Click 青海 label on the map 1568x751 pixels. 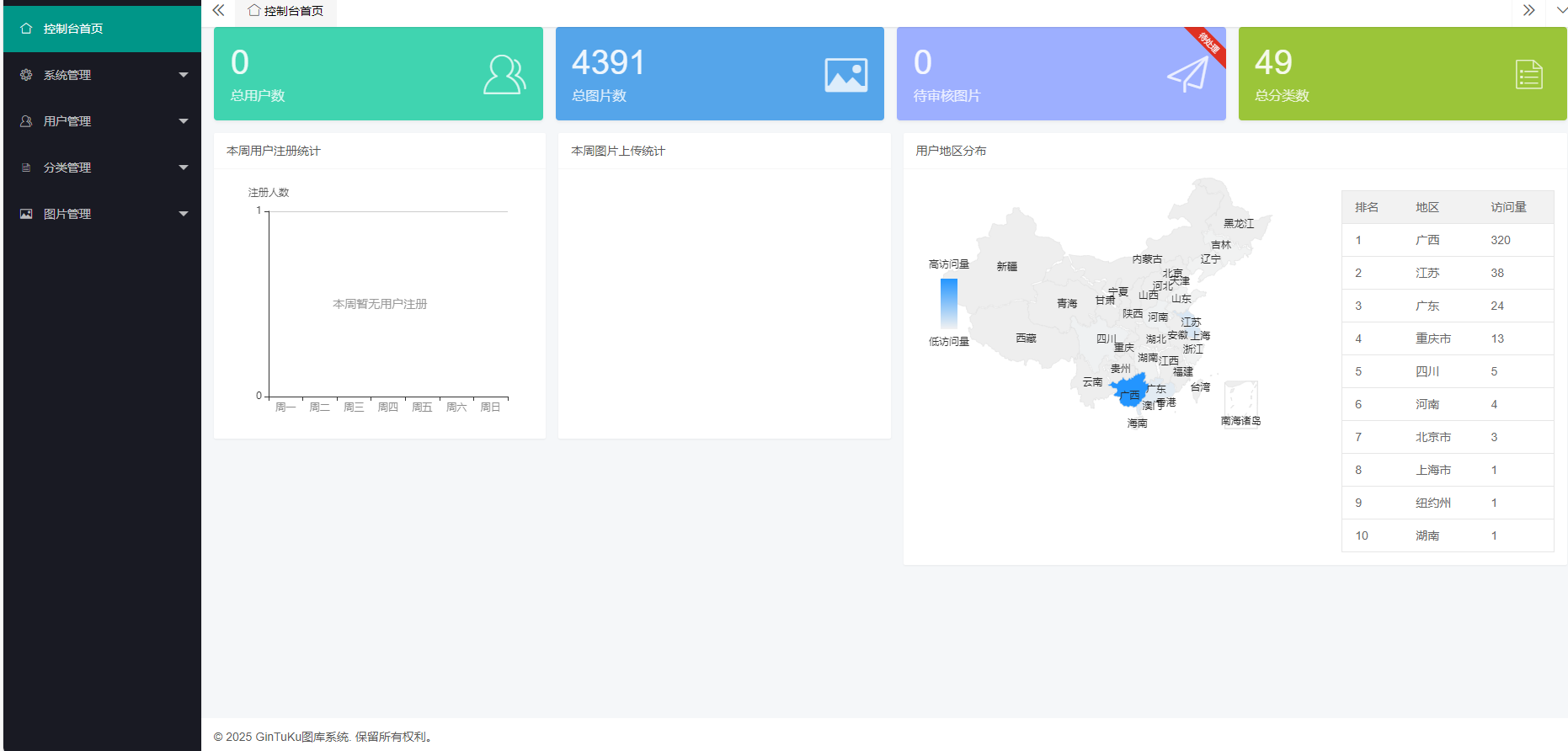point(1067,304)
